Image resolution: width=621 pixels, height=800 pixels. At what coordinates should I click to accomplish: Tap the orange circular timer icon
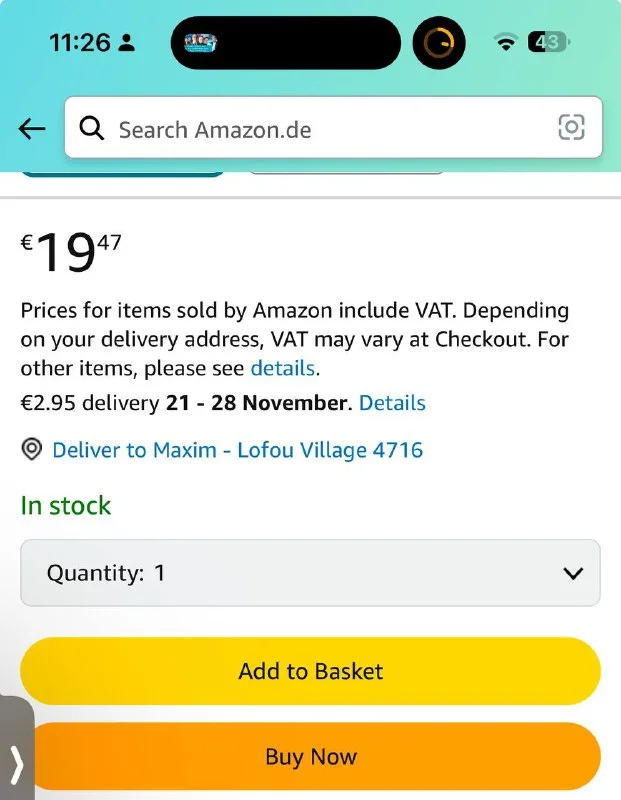439,43
